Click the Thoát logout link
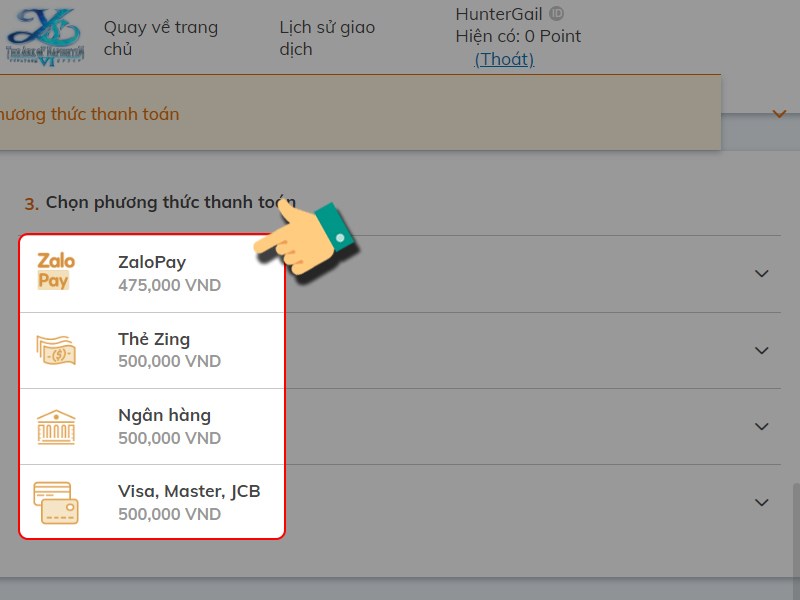The image size is (800, 600). pos(504,59)
